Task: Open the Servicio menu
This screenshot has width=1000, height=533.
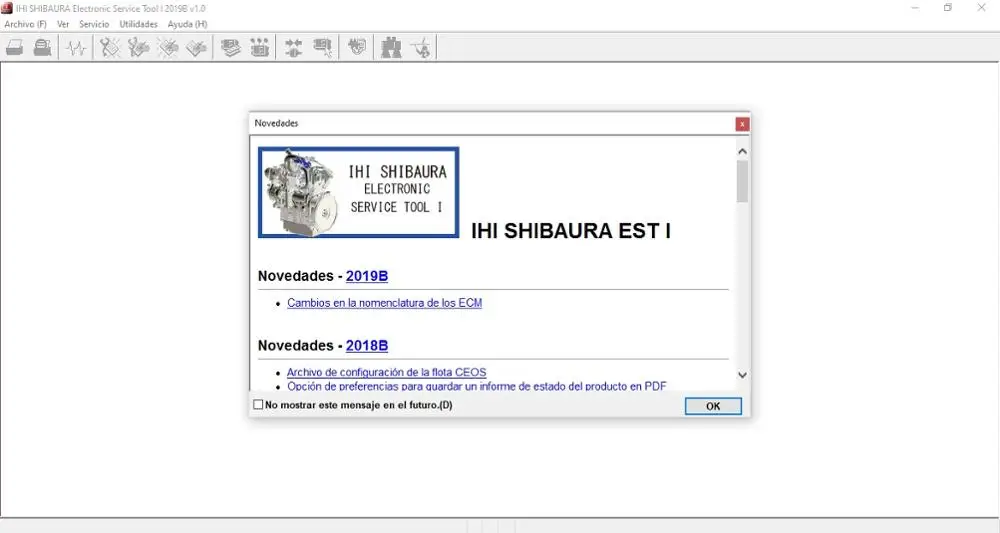Action: [94, 24]
